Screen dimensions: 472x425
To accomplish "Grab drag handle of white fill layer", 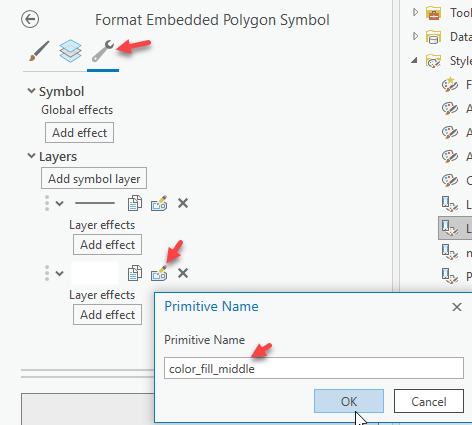I will (x=47, y=273).
